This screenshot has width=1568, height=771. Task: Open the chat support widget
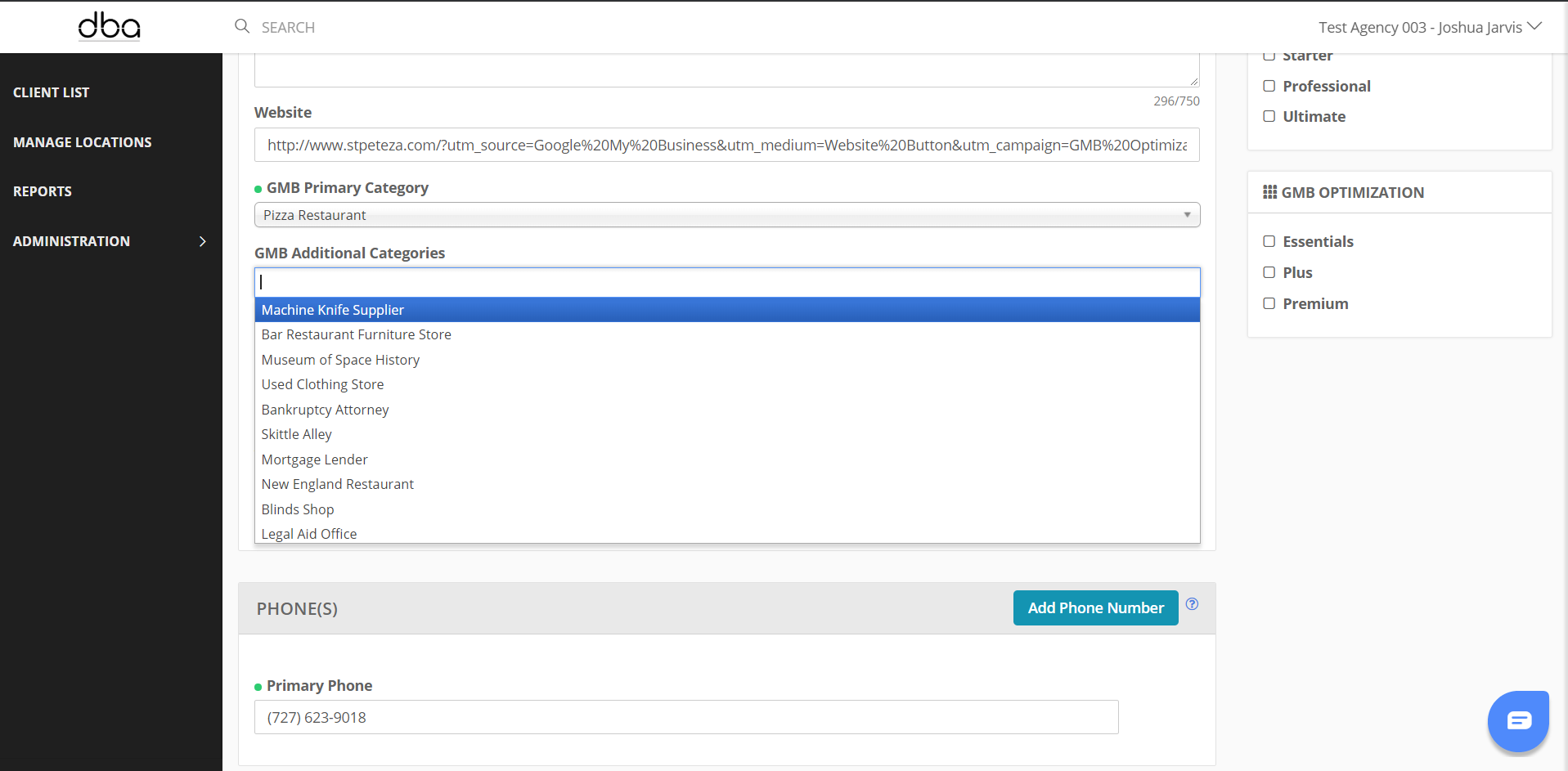(1518, 720)
